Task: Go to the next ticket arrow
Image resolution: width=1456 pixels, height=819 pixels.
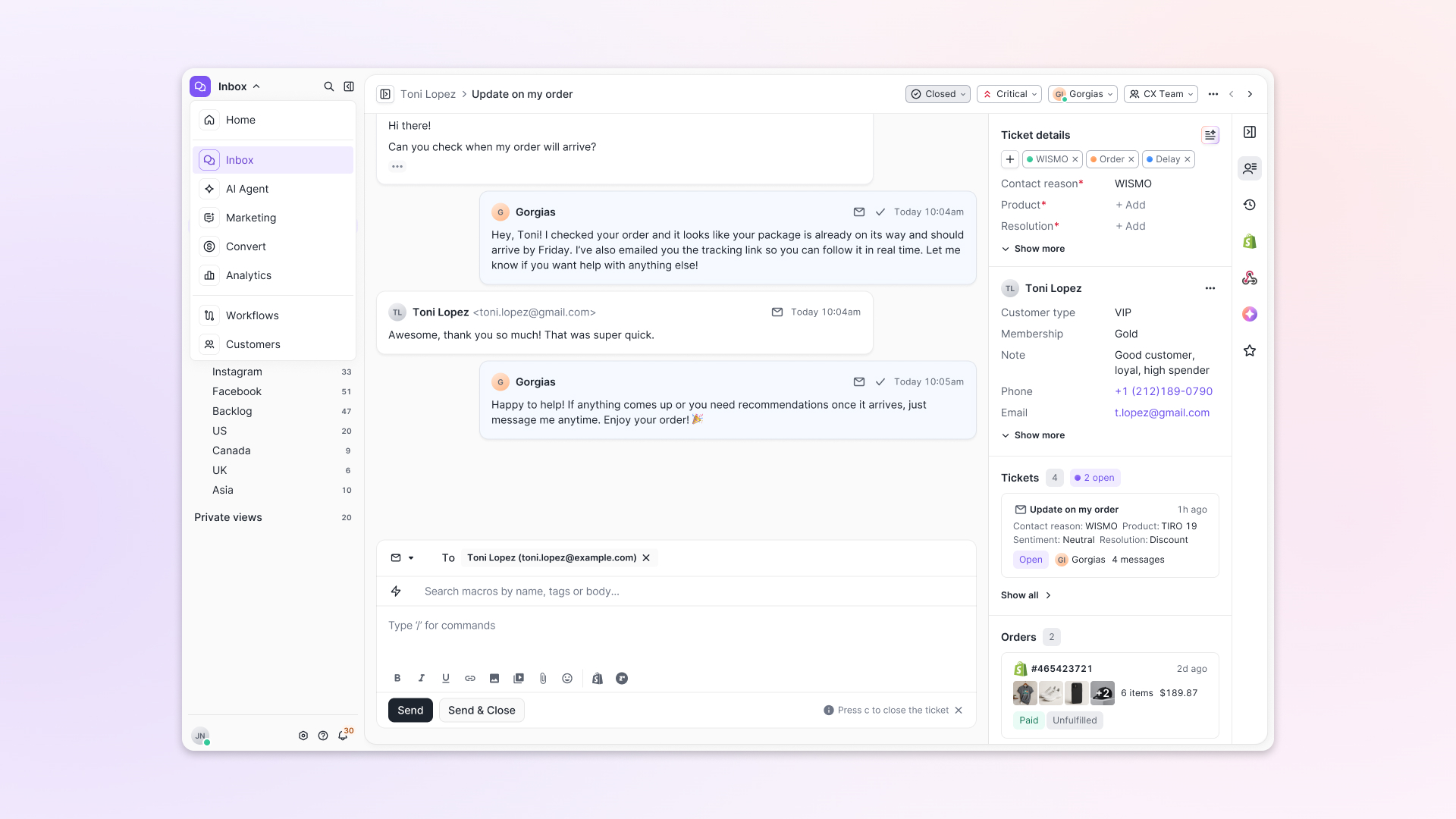Action: 1250,94
